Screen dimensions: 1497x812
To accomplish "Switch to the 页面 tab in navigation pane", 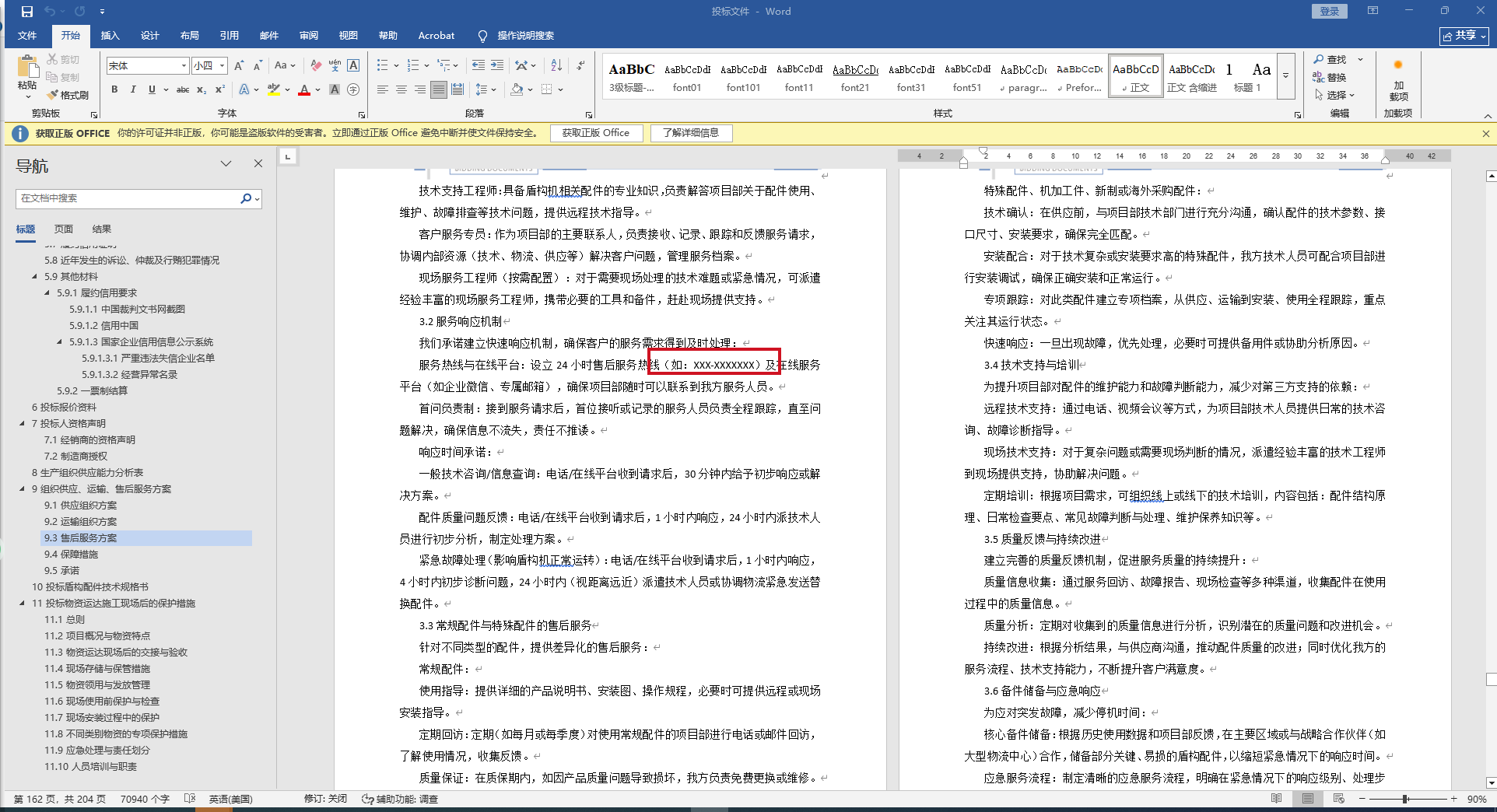I will (64, 229).
